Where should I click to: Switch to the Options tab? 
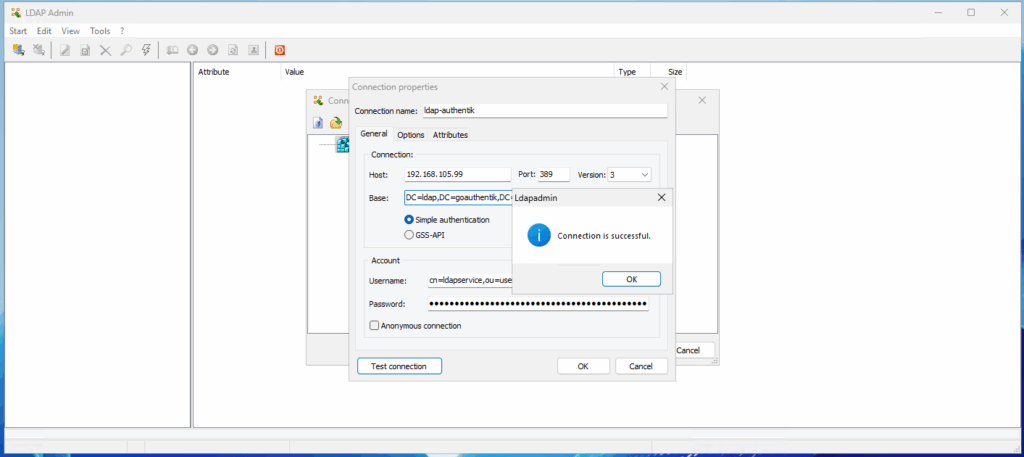[x=410, y=135]
